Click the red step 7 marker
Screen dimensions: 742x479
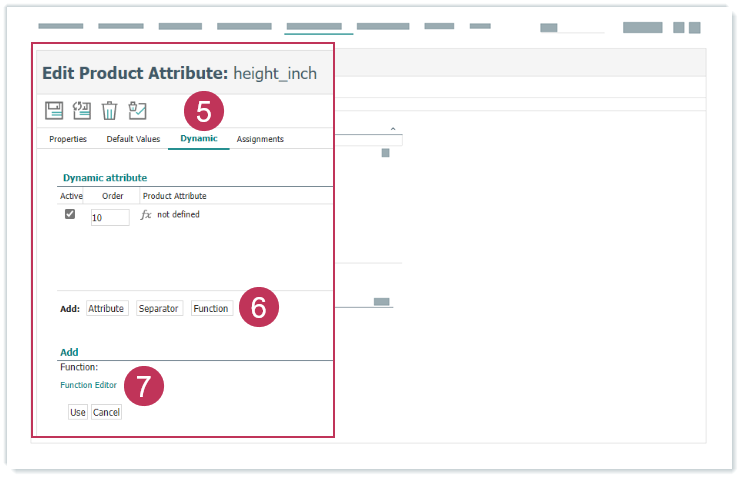point(143,387)
